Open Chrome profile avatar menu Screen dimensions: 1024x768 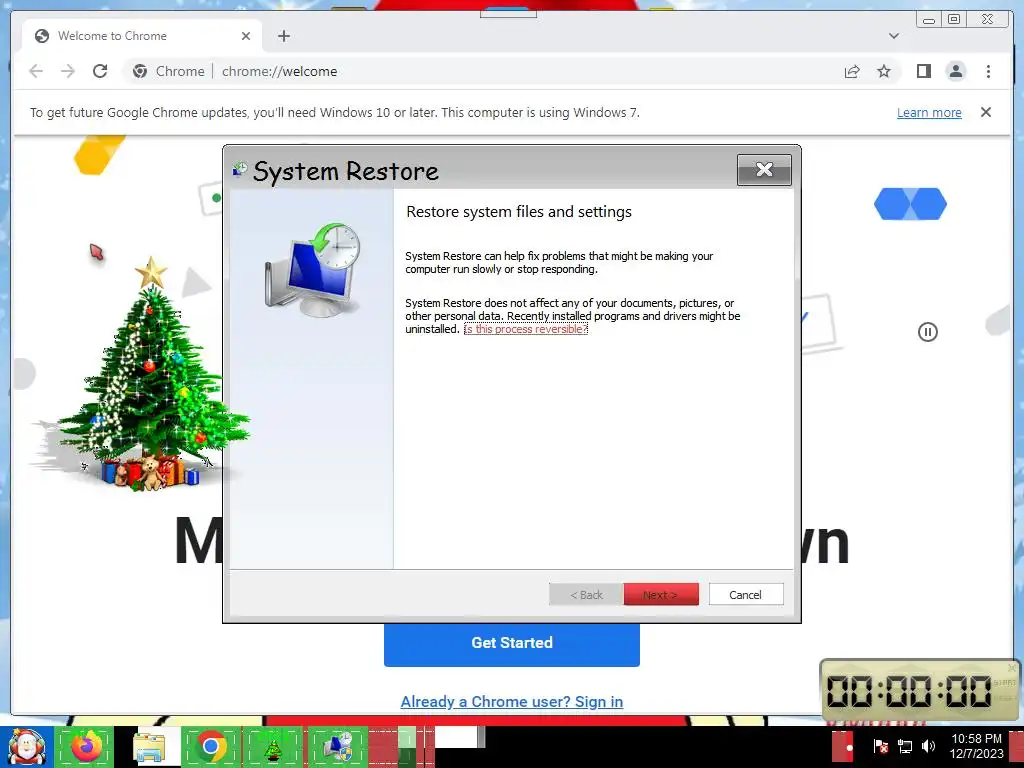pyautogui.click(x=955, y=71)
